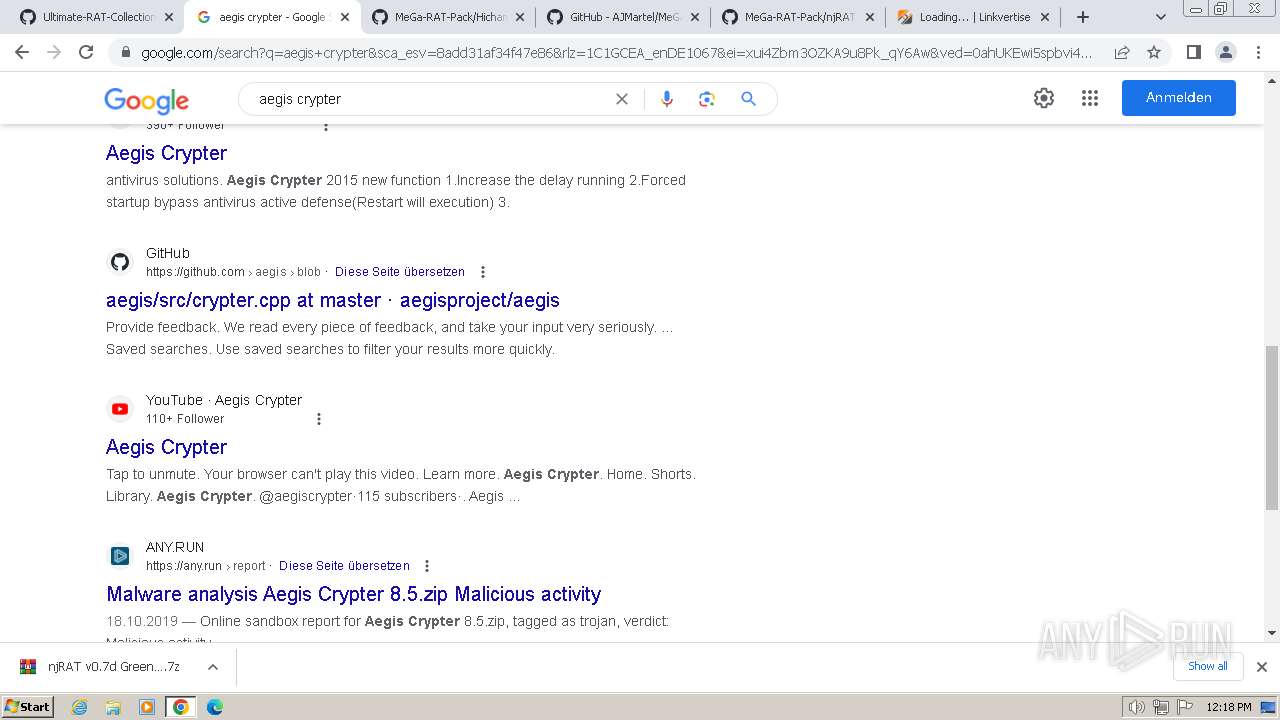1280x720 pixels.
Task: Click the Anmelden sign-in button
Action: [x=1178, y=98]
